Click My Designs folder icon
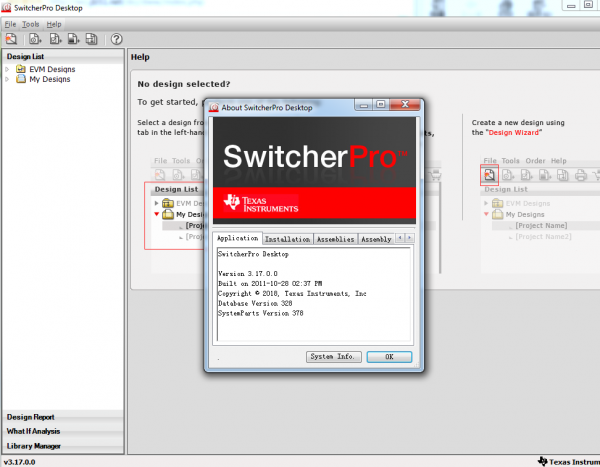The height and width of the screenshot is (467, 600). click(x=21, y=79)
